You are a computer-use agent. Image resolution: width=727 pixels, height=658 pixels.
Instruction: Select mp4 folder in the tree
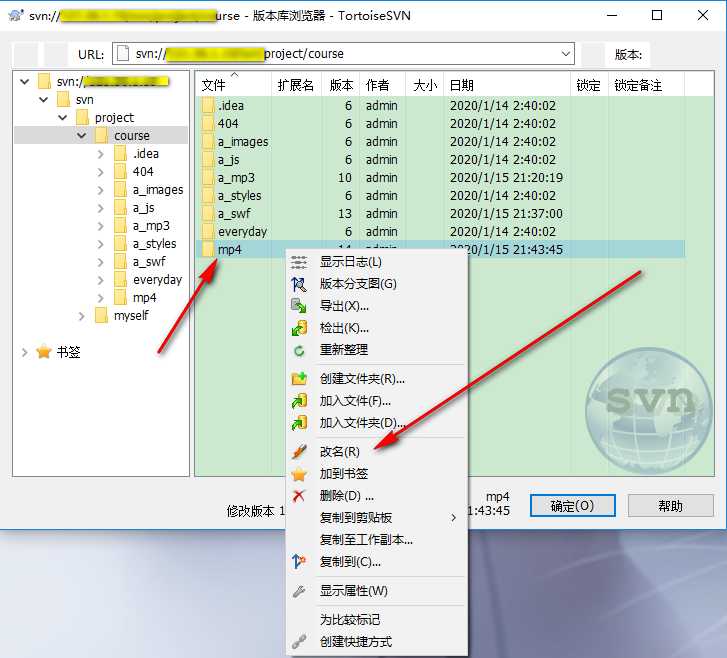pos(144,298)
